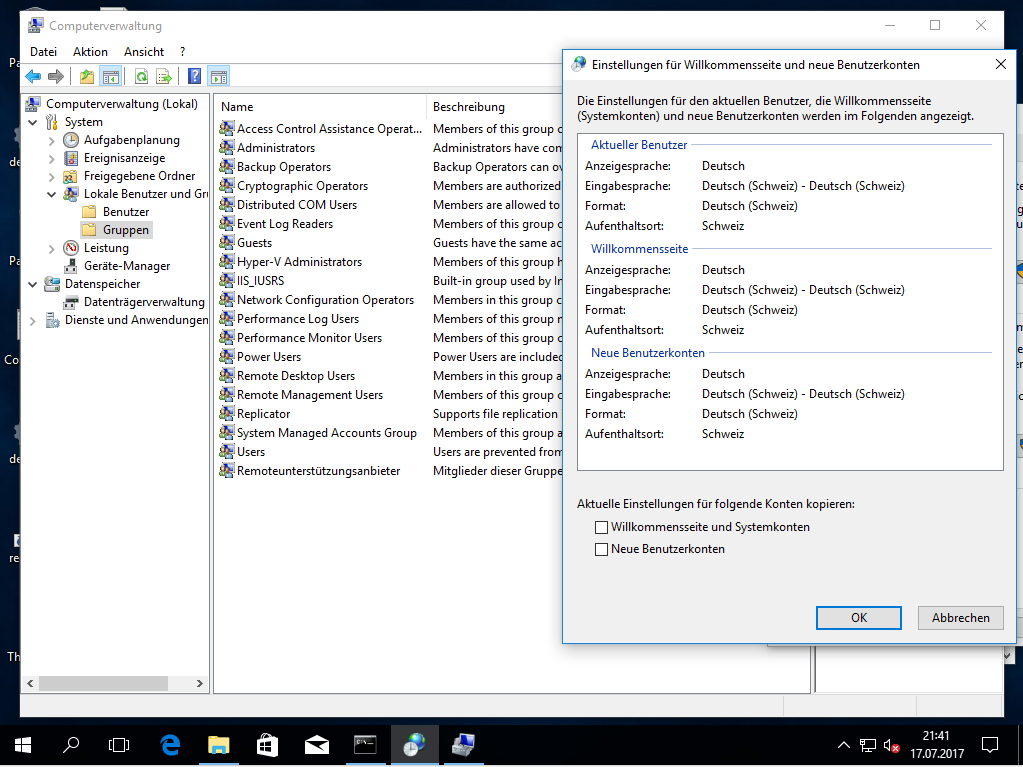Open the taskbar clock showing 21:41
The width and height of the screenshot is (1023, 767).
pyautogui.click(x=936, y=745)
